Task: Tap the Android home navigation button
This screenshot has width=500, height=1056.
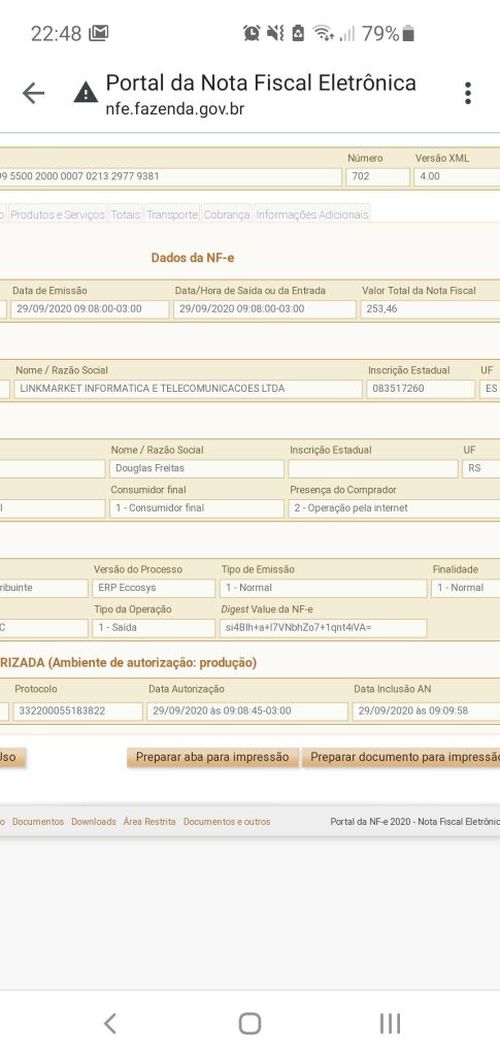Action: [250, 1023]
